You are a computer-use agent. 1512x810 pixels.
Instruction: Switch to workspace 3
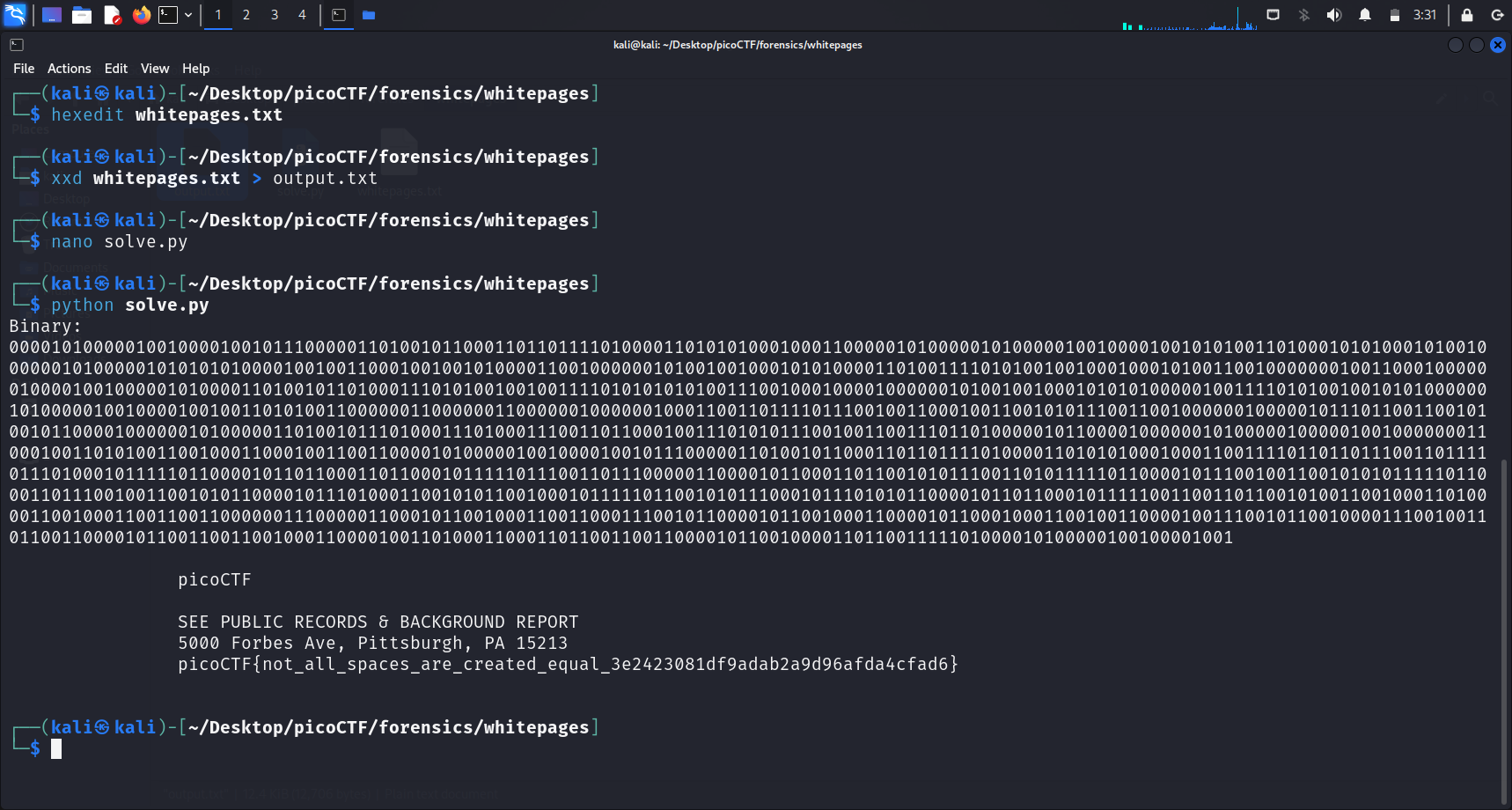click(275, 15)
